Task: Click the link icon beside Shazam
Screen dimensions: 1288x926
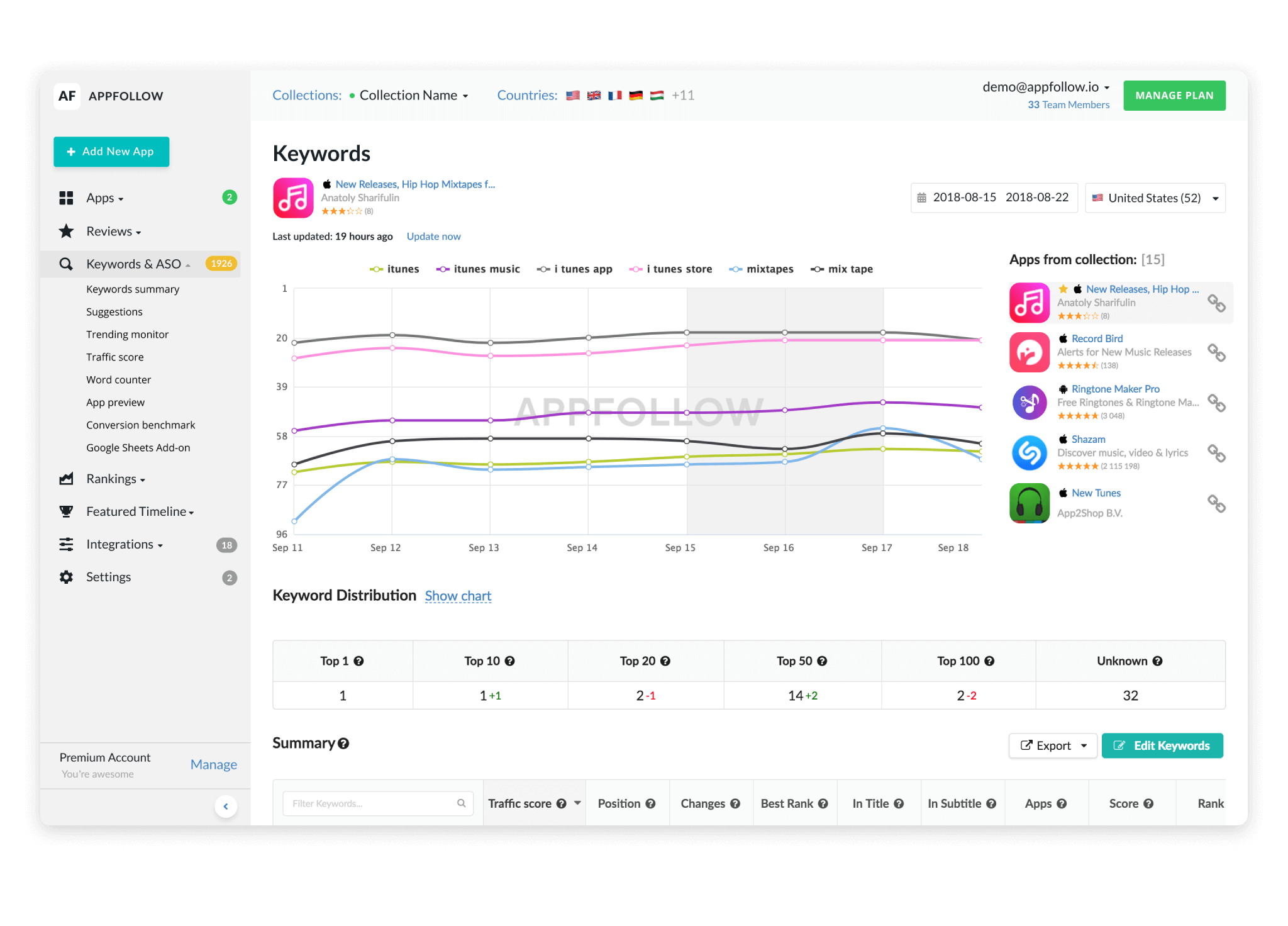Action: 1216,453
